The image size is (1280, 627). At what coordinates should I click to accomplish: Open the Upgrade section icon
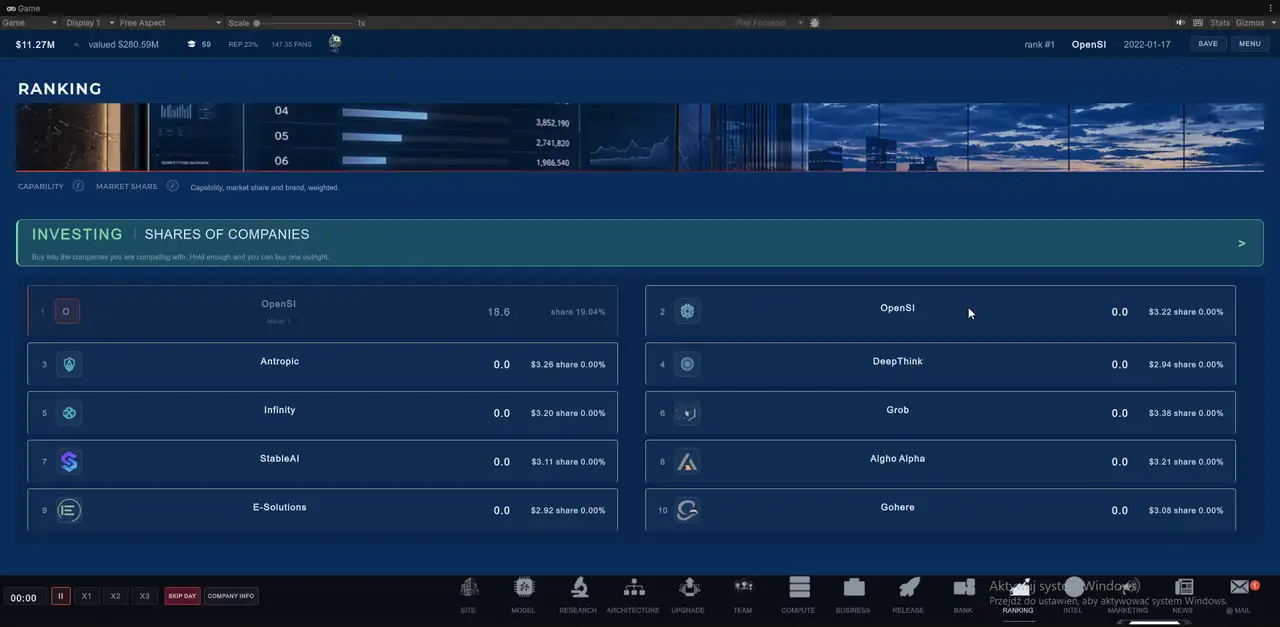[x=688, y=588]
